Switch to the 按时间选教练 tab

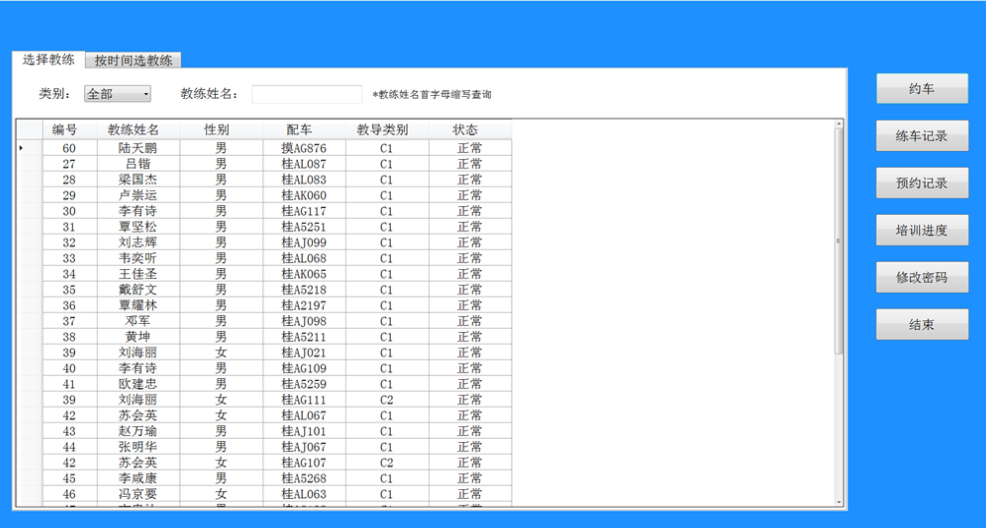click(x=133, y=60)
